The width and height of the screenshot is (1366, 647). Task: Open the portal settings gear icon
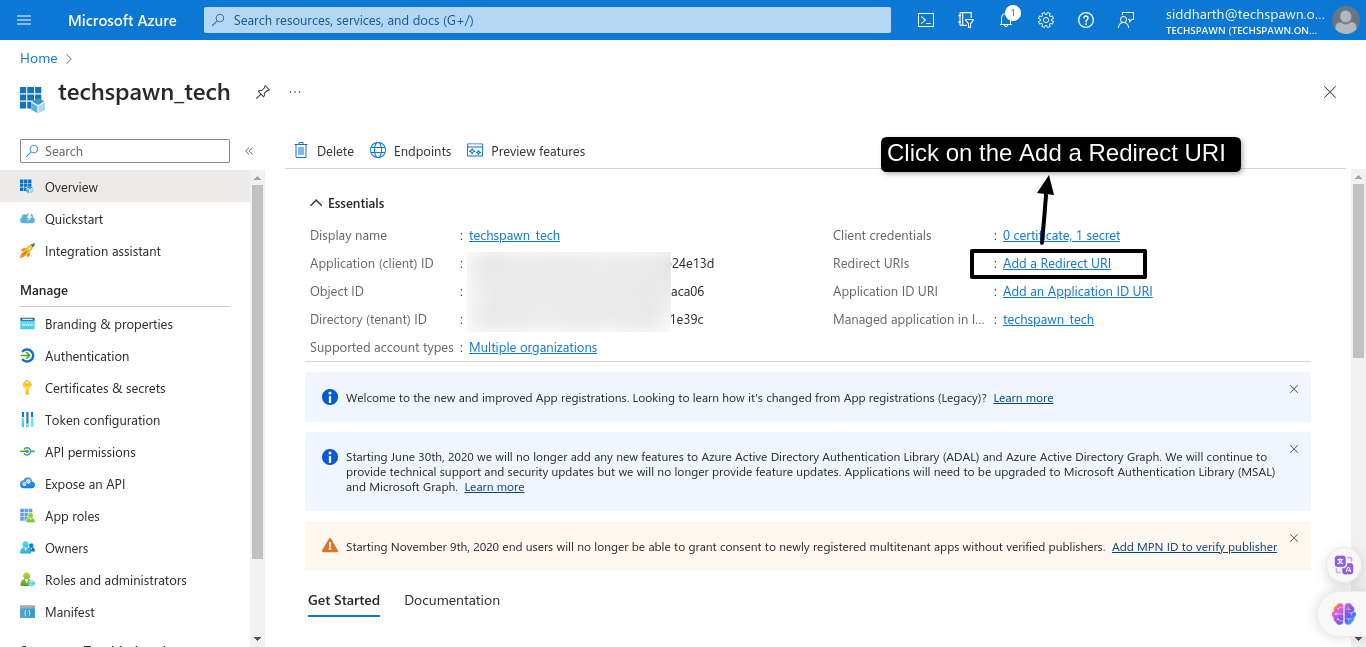pos(1046,20)
